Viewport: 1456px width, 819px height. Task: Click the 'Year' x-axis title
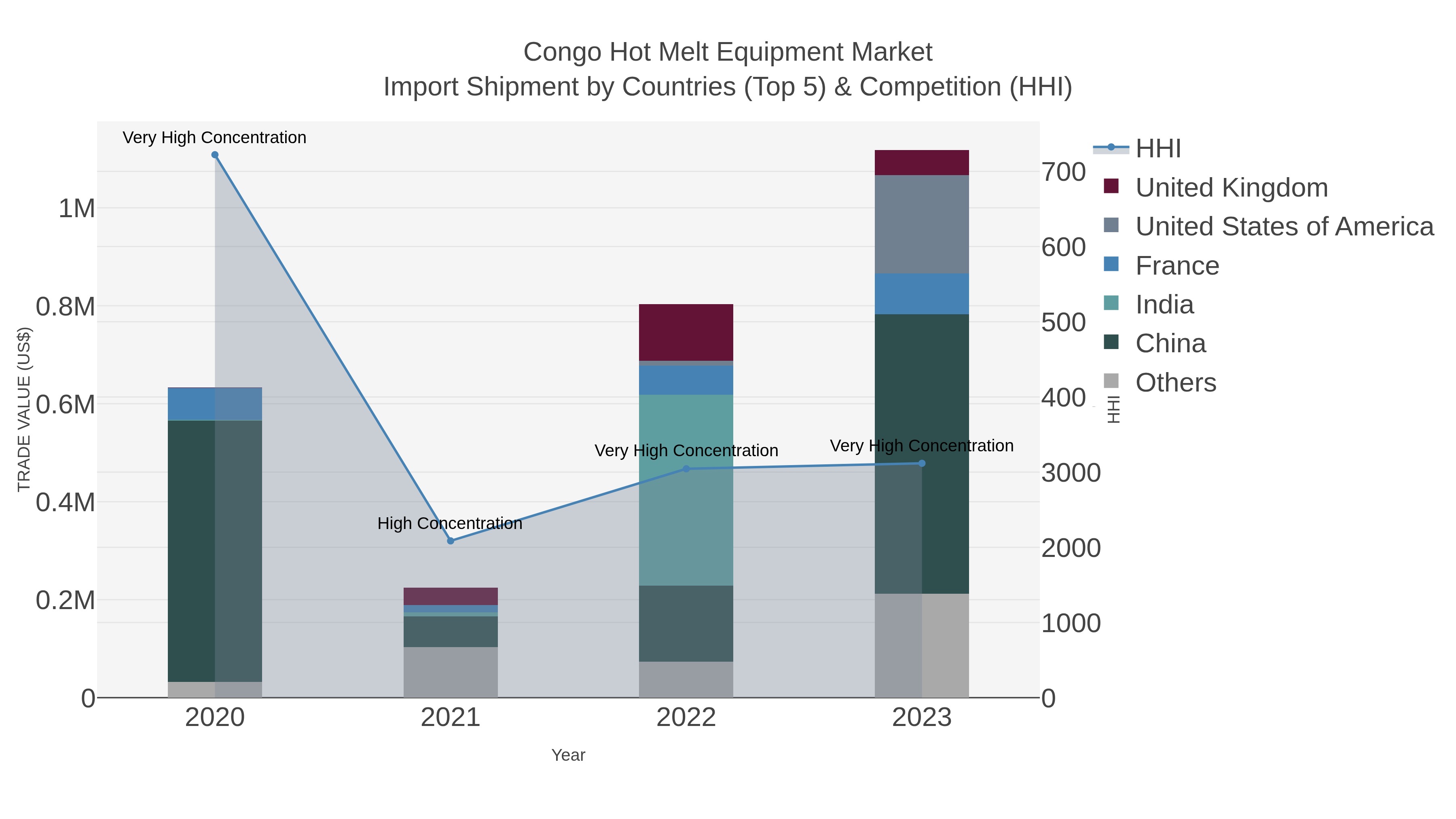tap(568, 755)
